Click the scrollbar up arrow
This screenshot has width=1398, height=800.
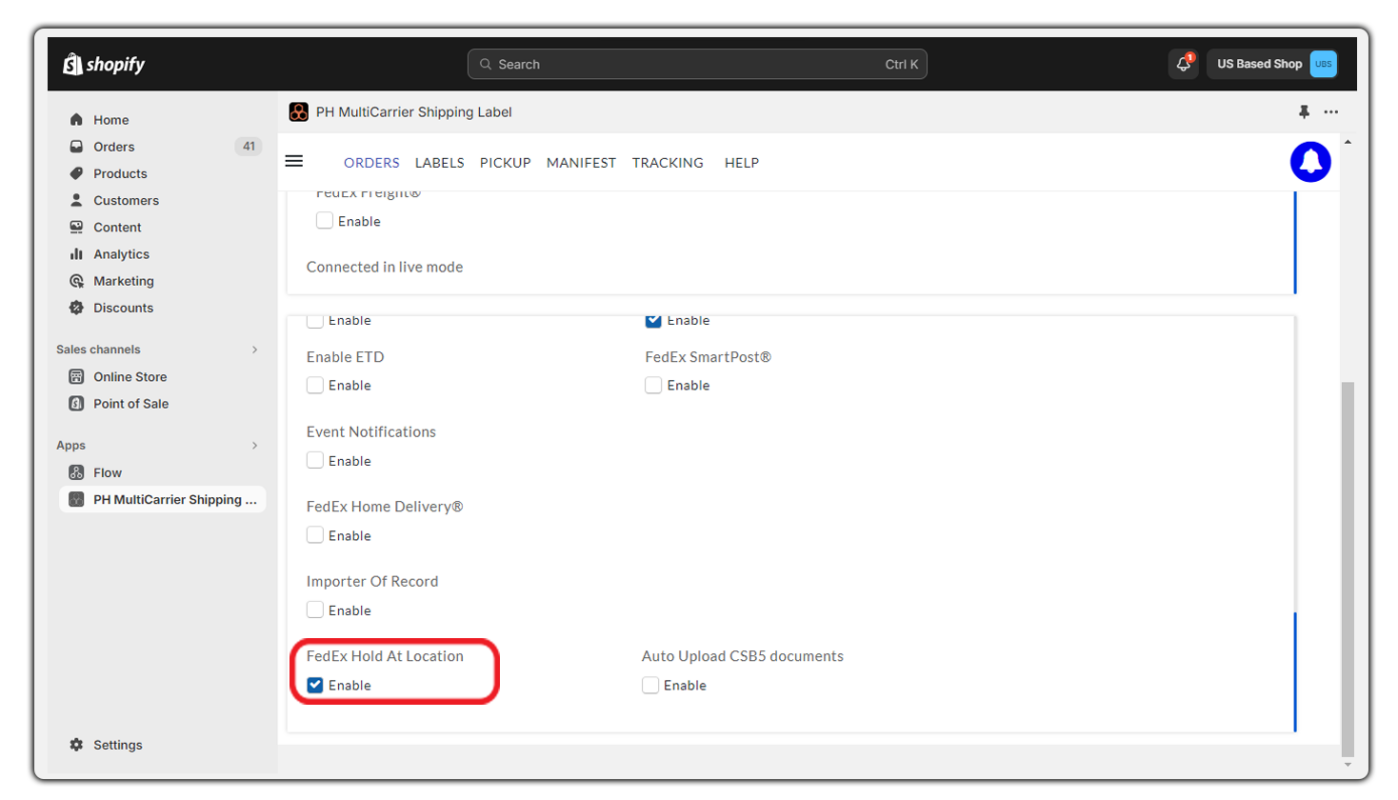pos(1347,143)
